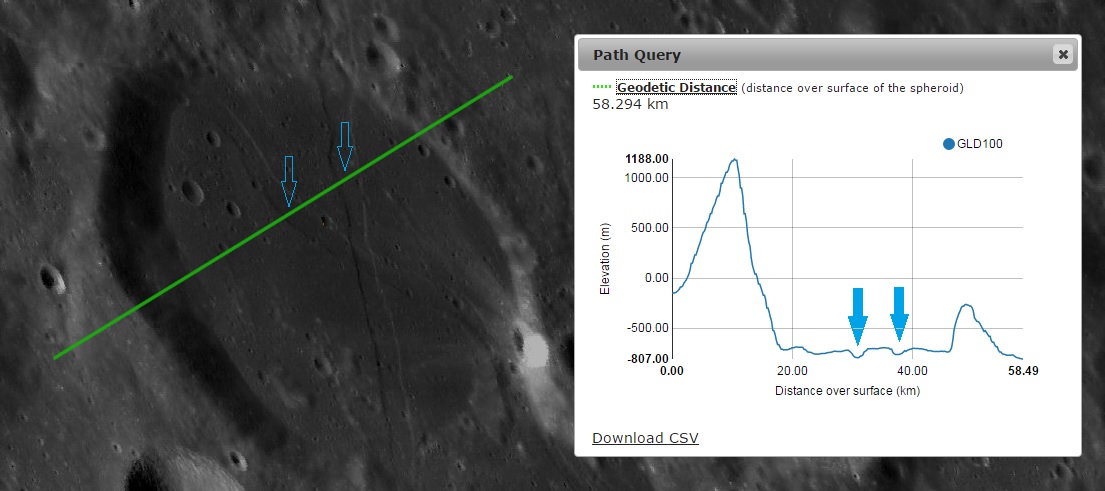Click the right outlined arrow on the map
Viewport: 1105px width, 491px height.
coord(345,146)
